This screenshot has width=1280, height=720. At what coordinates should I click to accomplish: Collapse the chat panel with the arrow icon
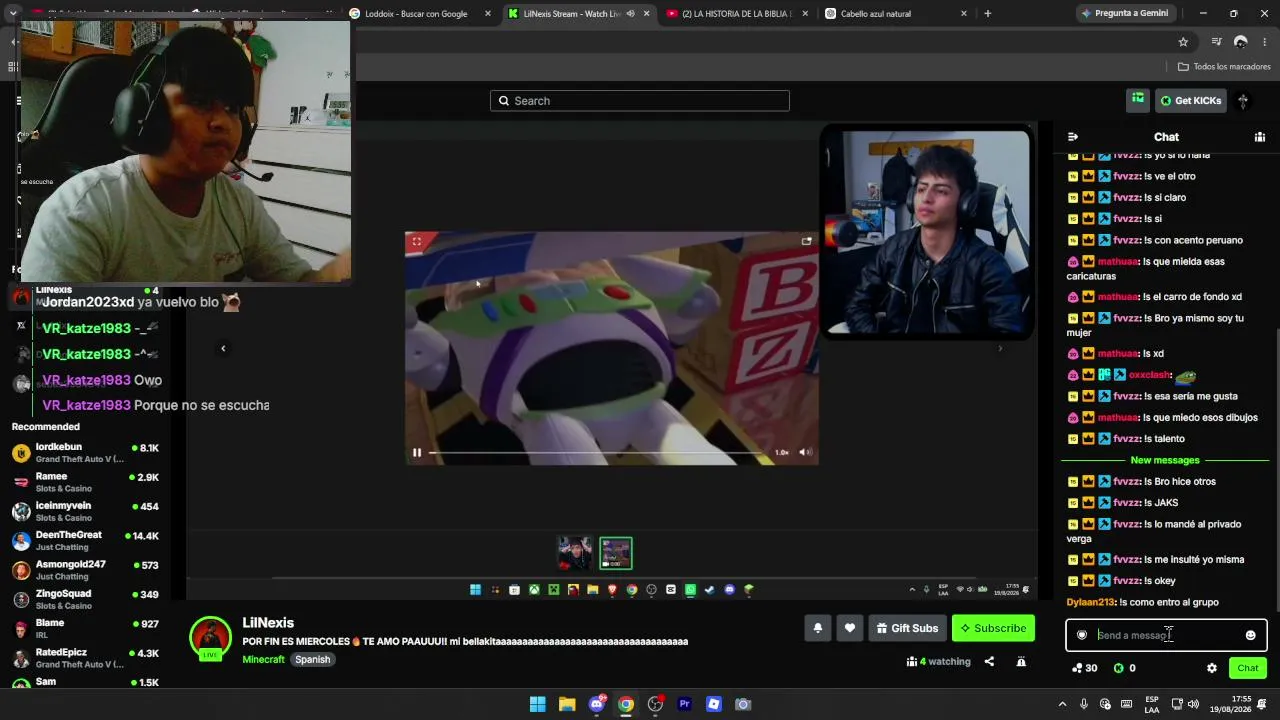1073,137
